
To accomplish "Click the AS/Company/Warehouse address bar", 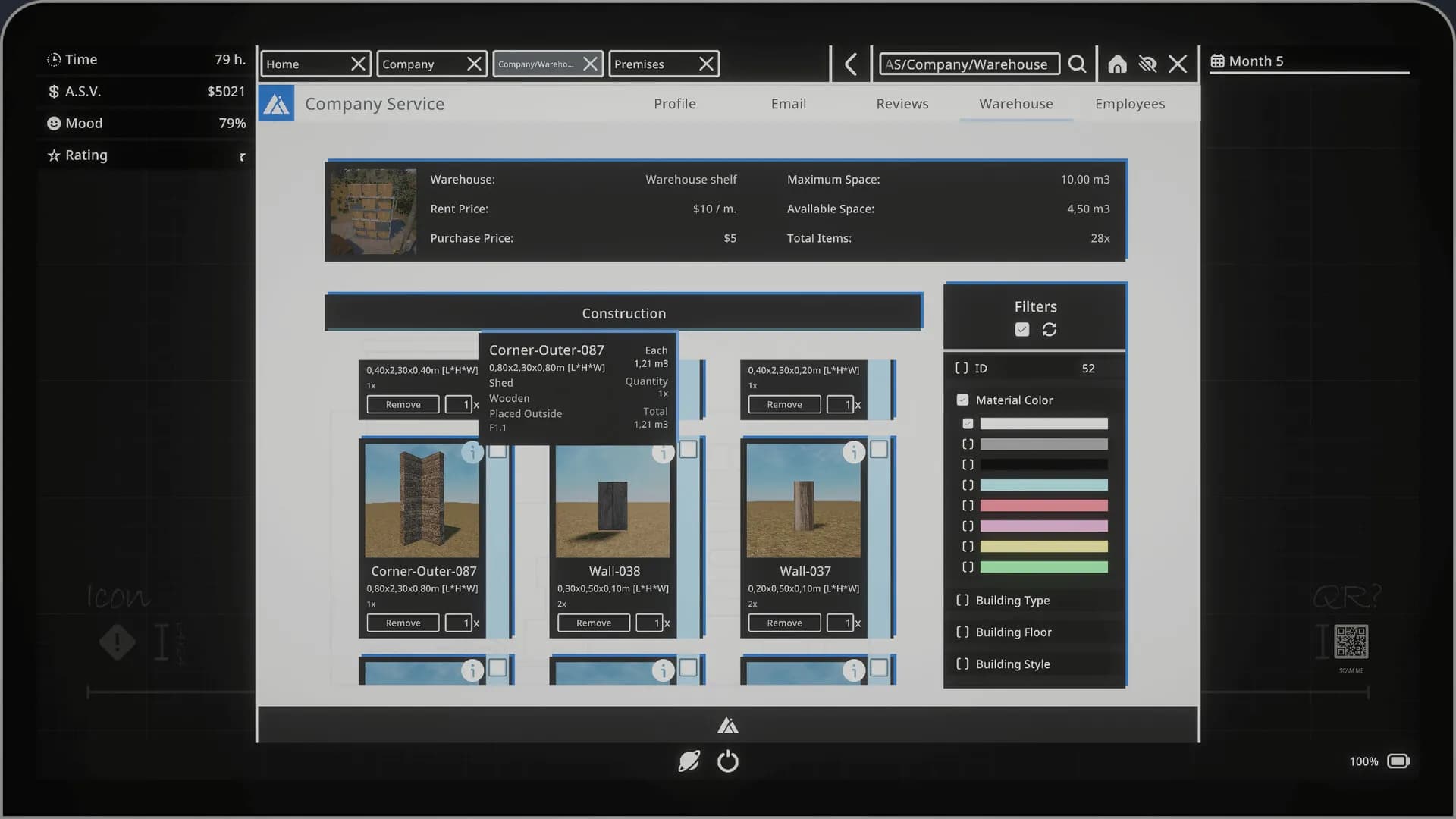I will (x=968, y=64).
